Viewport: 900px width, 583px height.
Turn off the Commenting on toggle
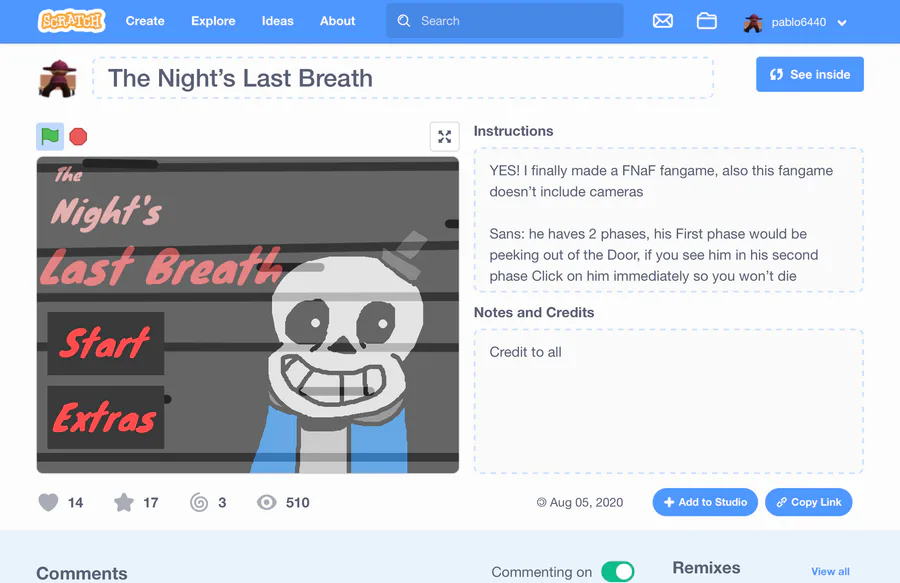coord(618,572)
